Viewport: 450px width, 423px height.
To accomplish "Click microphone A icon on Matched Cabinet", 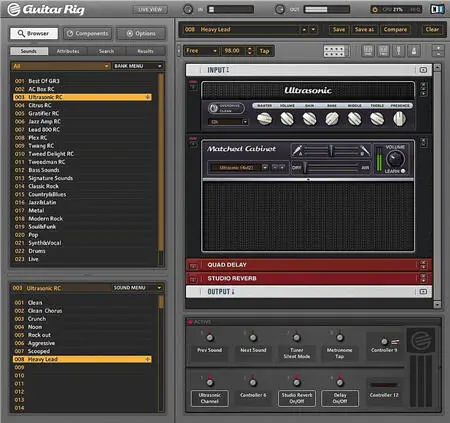I will pyautogui.click(x=297, y=150).
